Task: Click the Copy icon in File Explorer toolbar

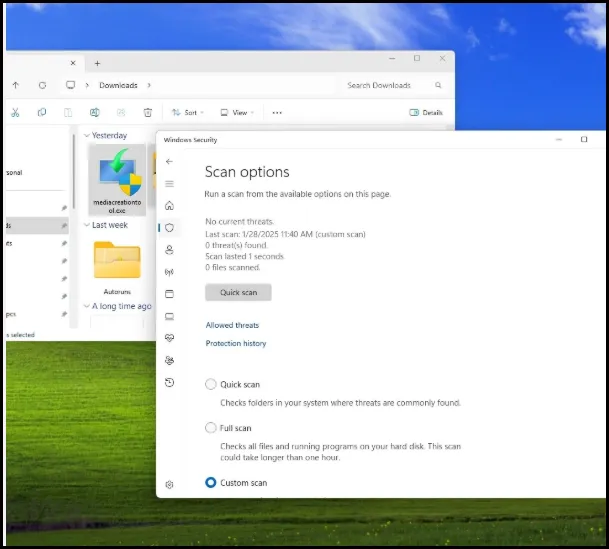Action: [42, 113]
